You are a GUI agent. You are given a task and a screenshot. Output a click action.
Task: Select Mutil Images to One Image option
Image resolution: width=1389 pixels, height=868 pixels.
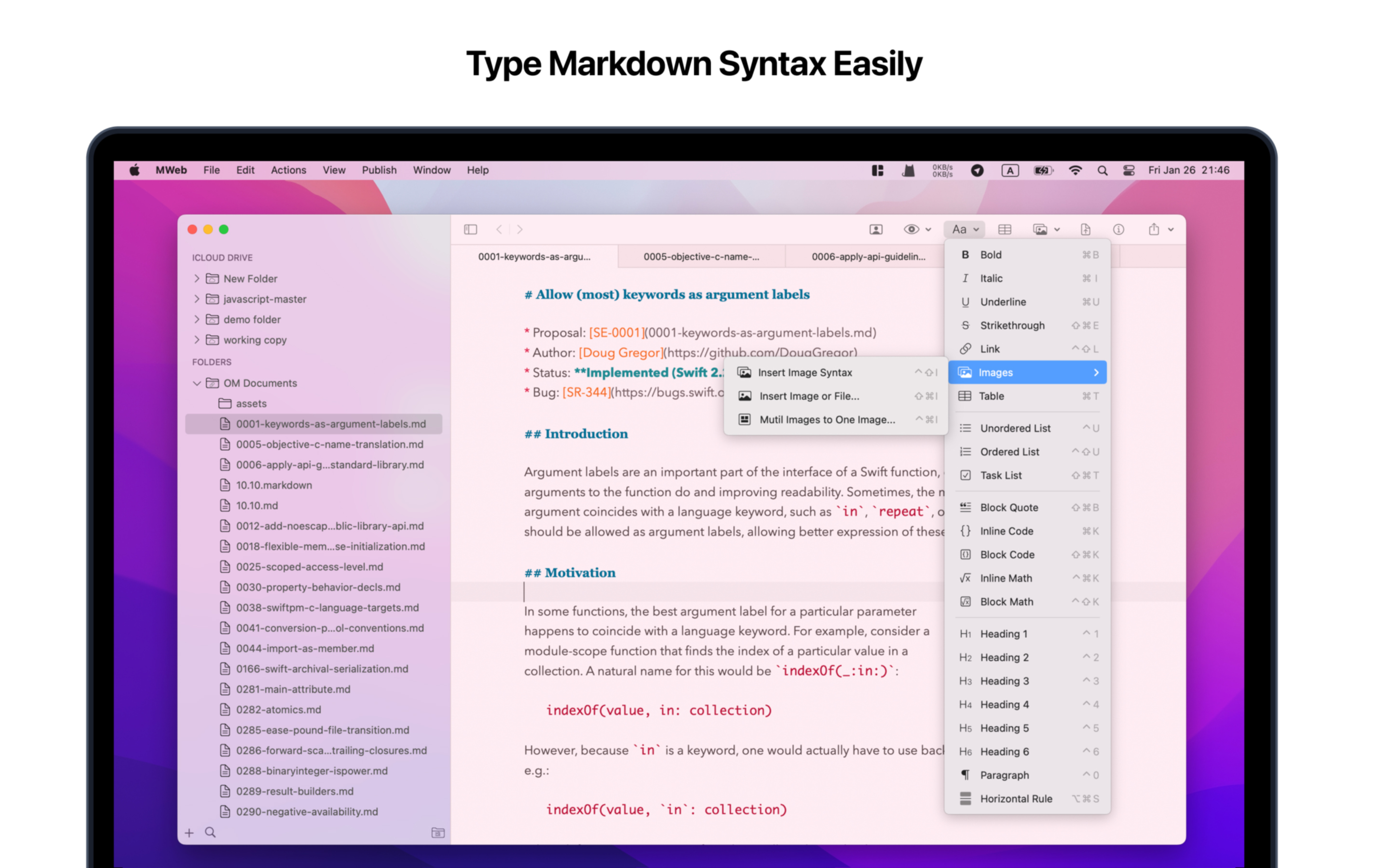tap(827, 420)
